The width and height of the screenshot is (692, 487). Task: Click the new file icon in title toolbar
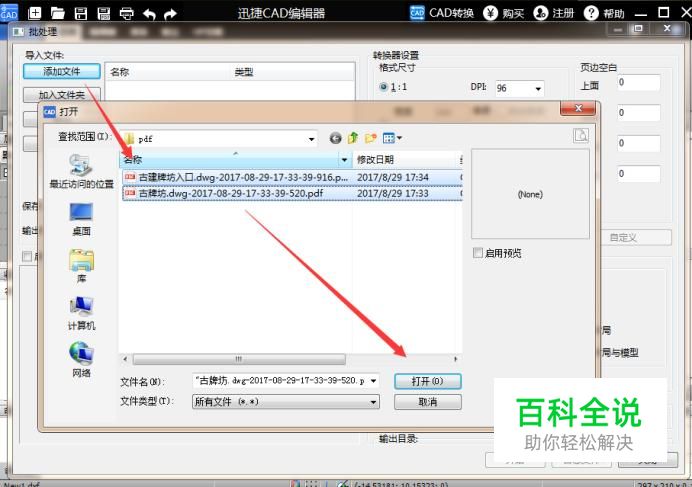[35, 13]
